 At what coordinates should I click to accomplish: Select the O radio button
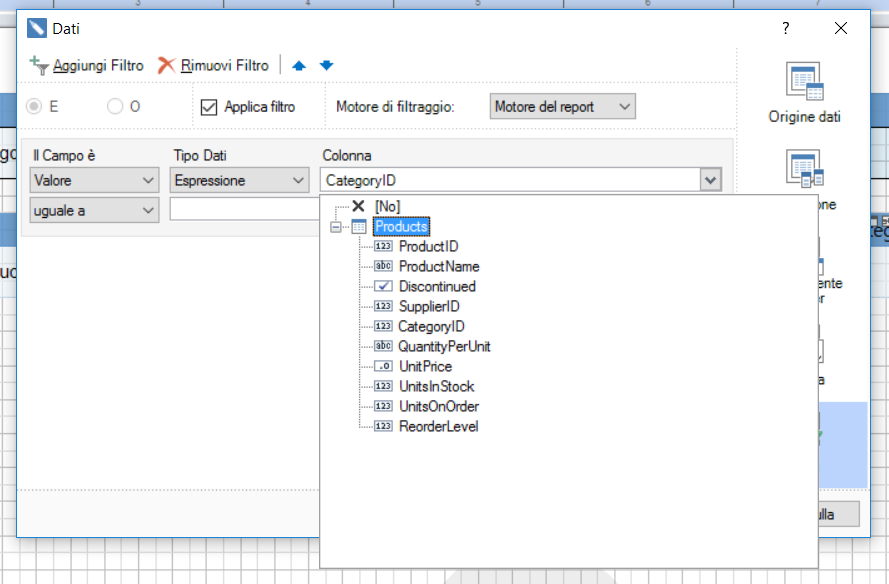(x=115, y=106)
